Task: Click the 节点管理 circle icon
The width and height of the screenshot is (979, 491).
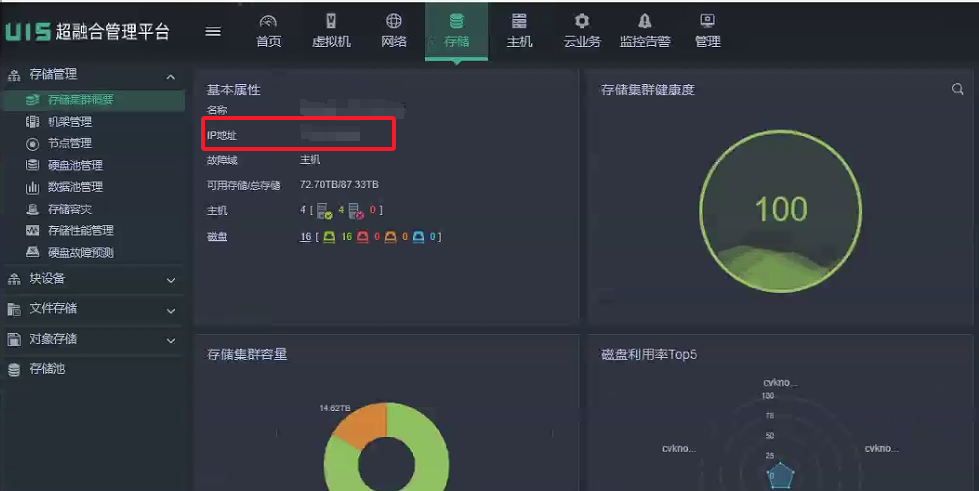Action: point(32,144)
